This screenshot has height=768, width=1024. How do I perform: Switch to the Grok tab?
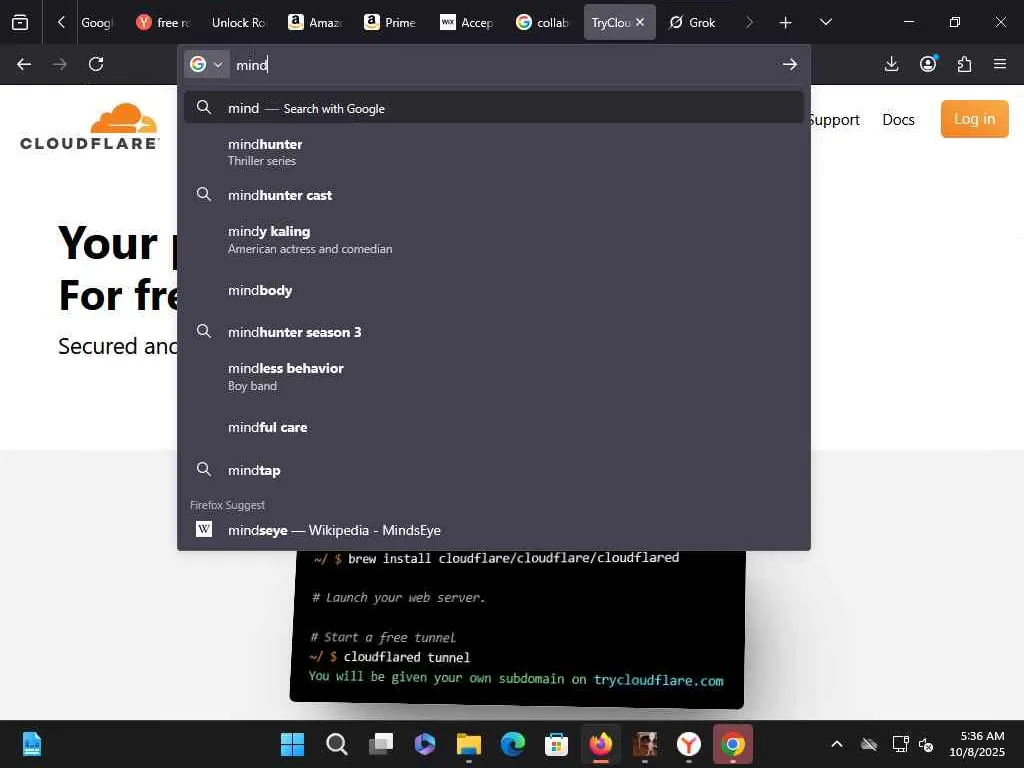694,23
